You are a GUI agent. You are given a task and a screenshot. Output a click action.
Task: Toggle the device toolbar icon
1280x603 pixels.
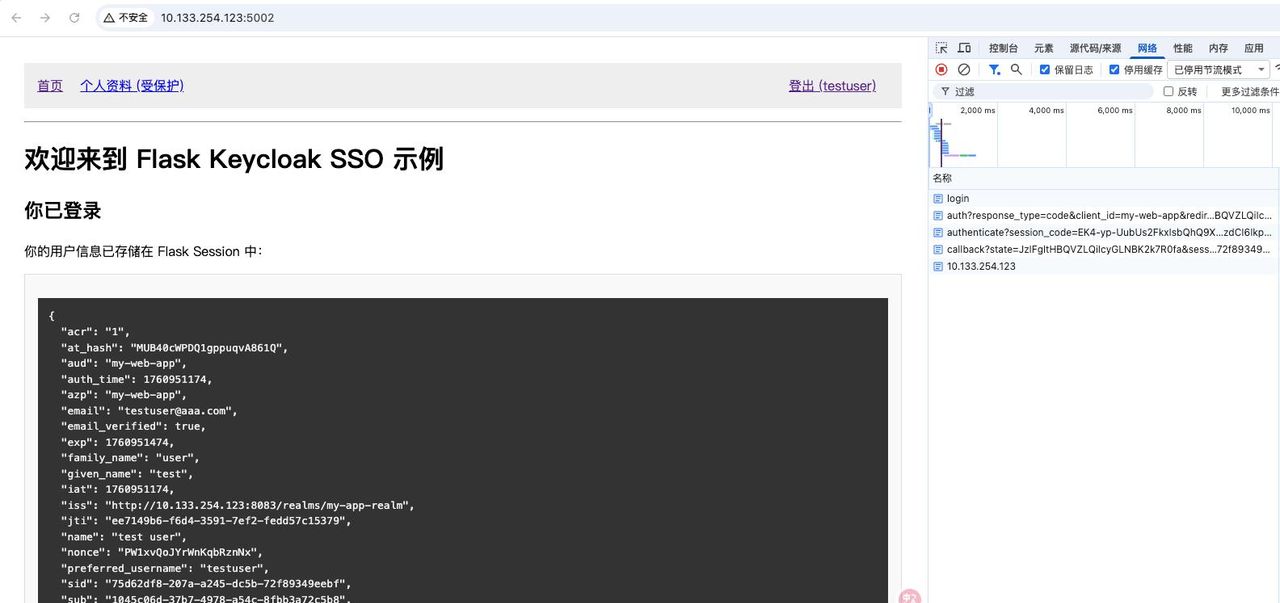pyautogui.click(x=963, y=47)
